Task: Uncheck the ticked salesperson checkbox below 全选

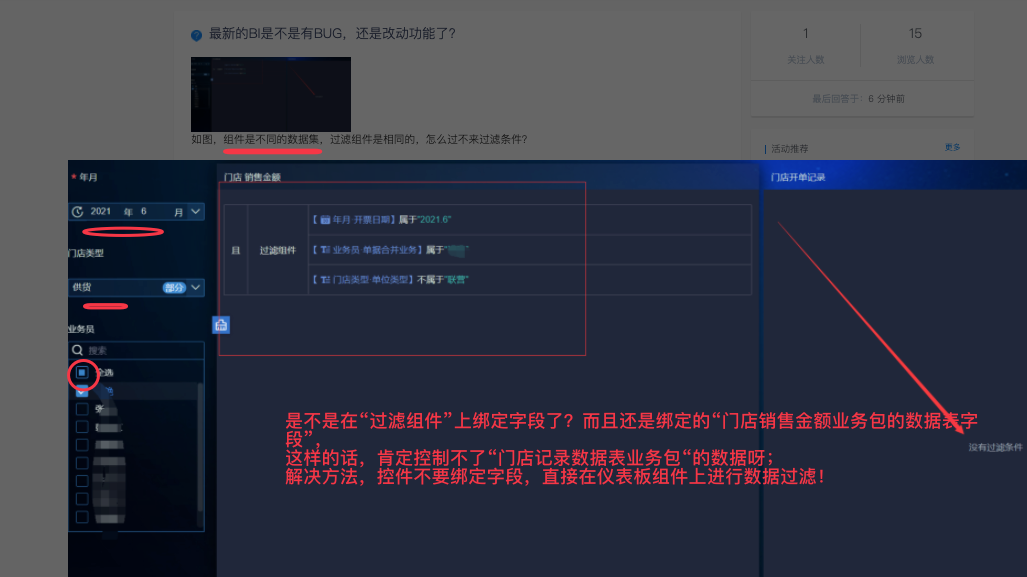Action: [x=82, y=391]
